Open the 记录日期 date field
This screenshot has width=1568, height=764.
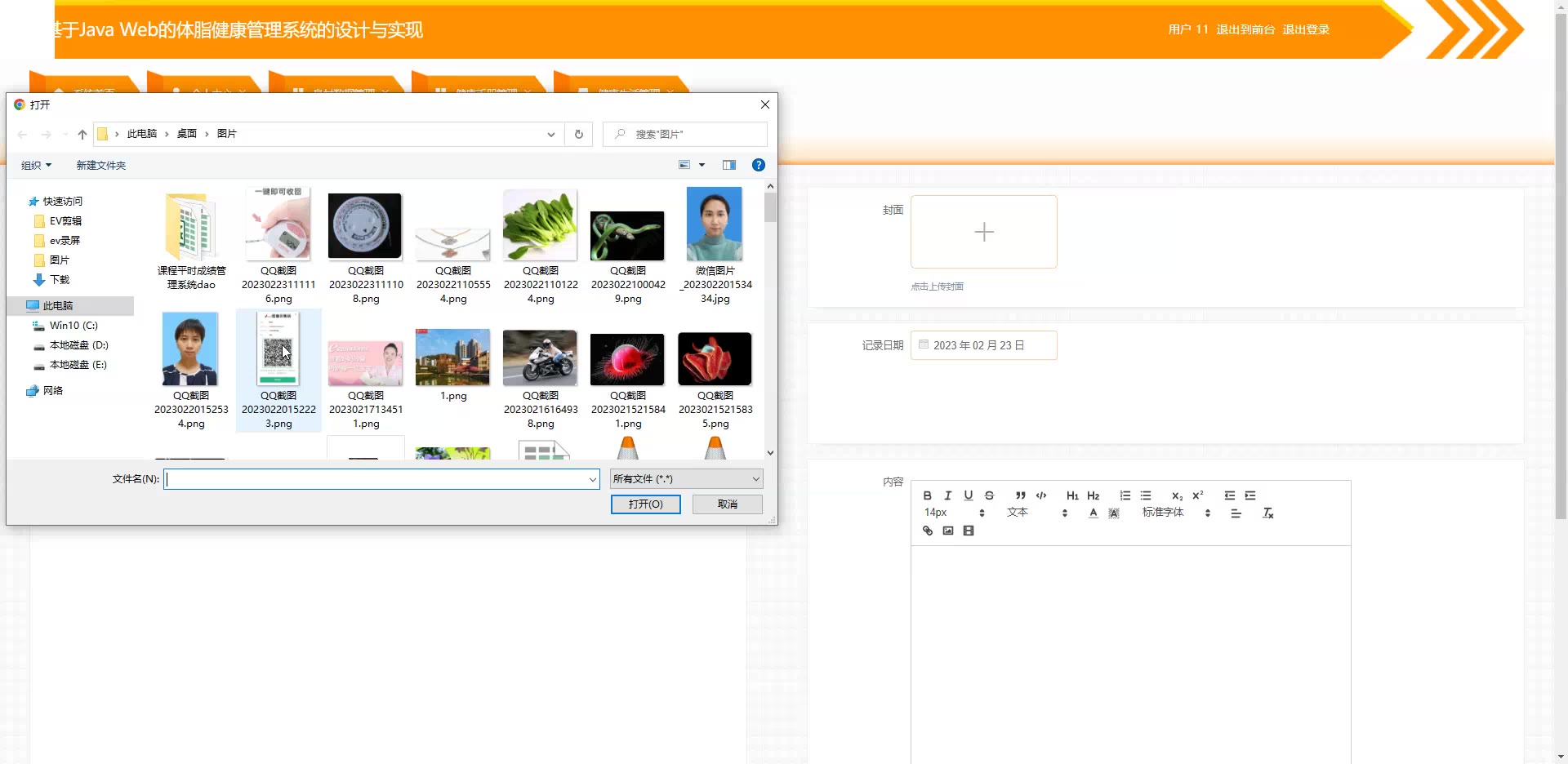tap(984, 345)
